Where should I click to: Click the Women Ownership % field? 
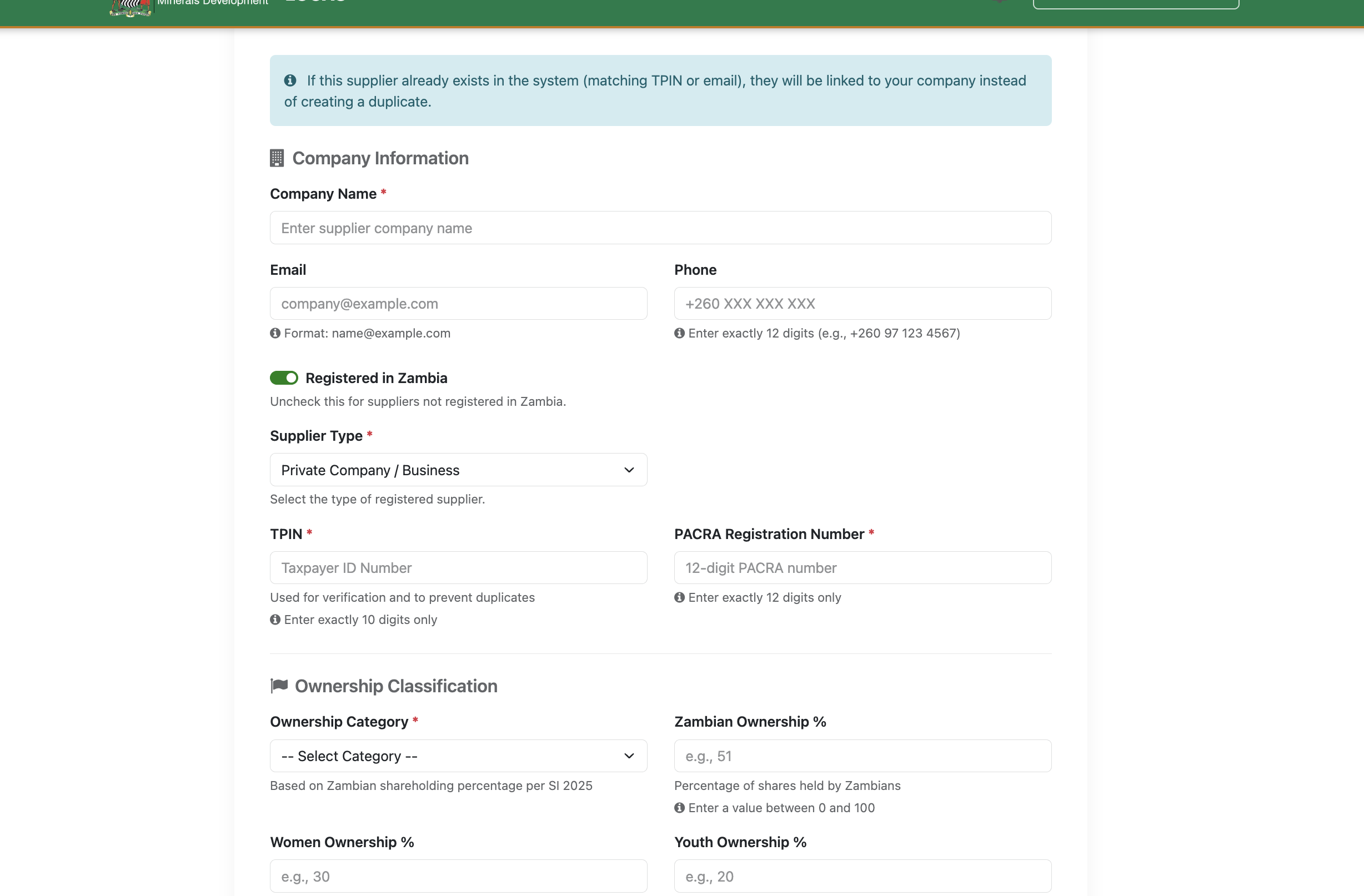point(459,876)
